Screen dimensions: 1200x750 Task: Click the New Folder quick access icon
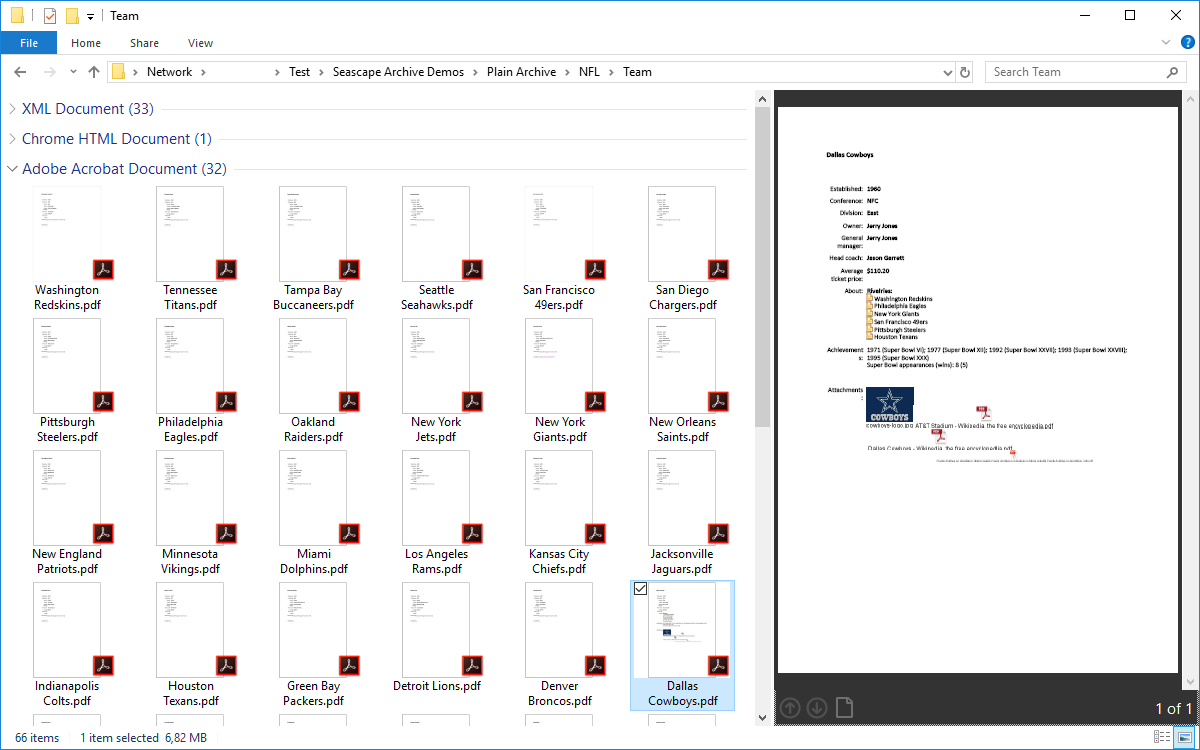click(x=72, y=15)
